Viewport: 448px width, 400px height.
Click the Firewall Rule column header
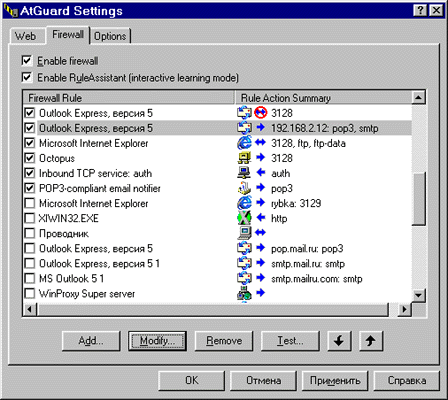pos(129,98)
